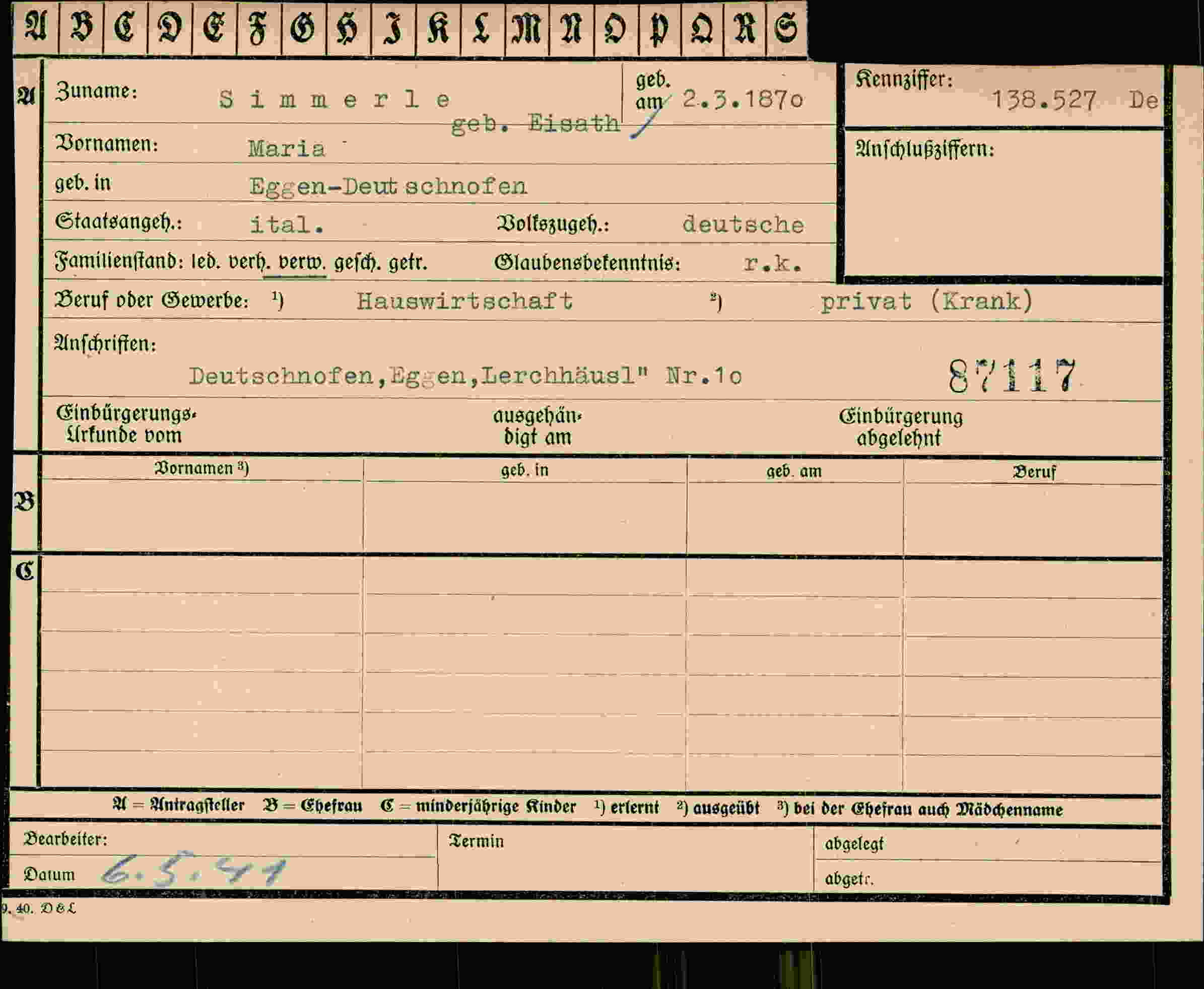Click the typed surname 'Simmerle'
The width and height of the screenshot is (1204, 989).
335,100
